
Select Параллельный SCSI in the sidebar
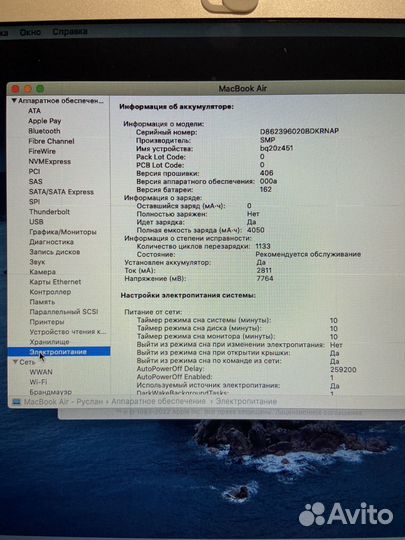[x=64, y=312]
